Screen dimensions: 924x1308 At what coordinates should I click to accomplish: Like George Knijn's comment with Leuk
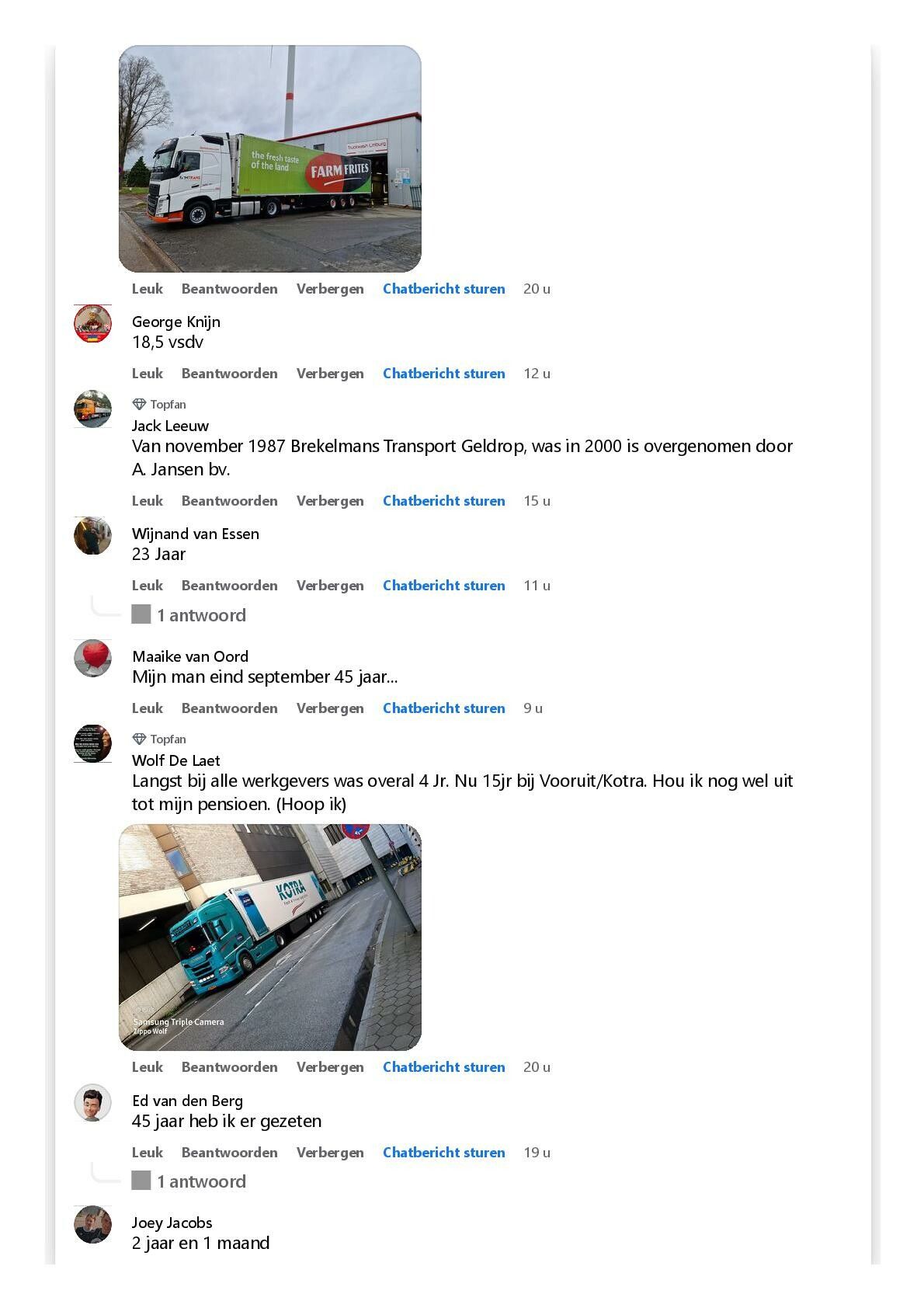point(148,374)
